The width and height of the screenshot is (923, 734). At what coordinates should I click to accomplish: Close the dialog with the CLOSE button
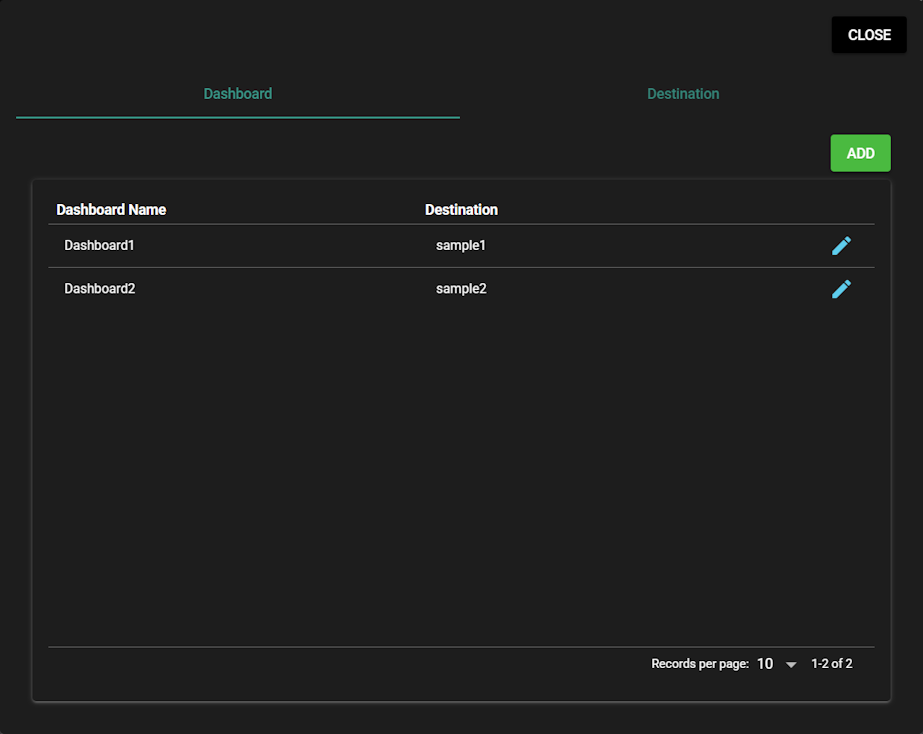point(868,35)
